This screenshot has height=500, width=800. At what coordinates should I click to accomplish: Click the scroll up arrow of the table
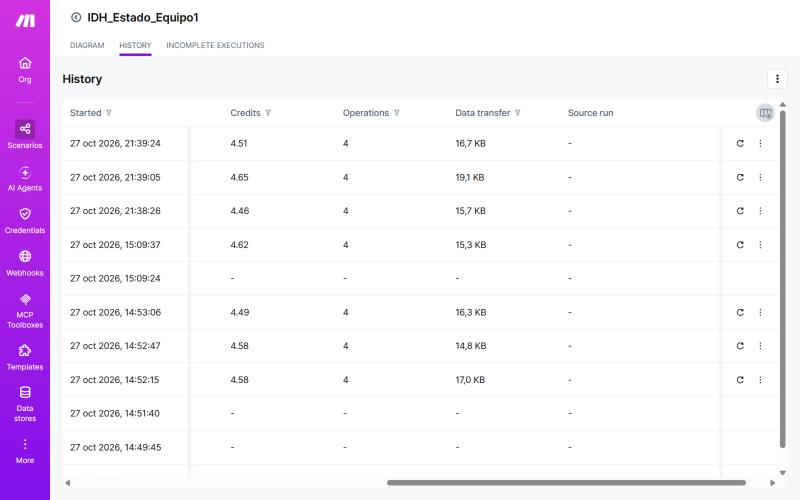[782, 105]
